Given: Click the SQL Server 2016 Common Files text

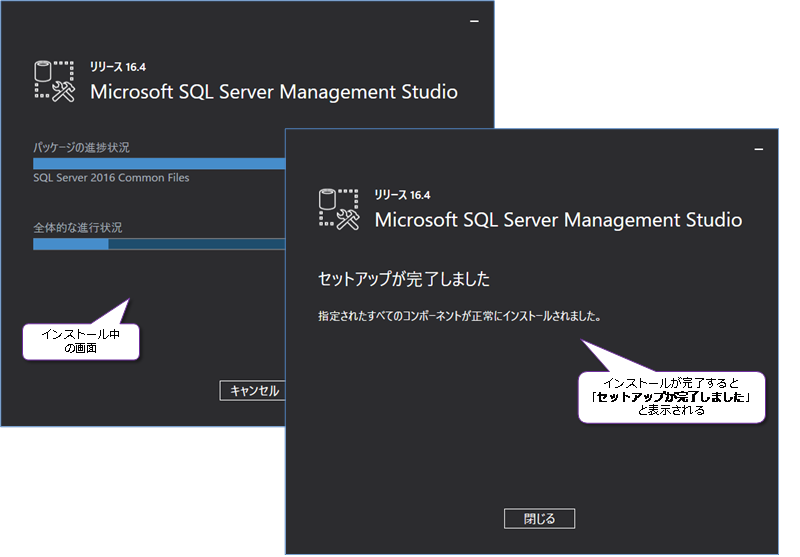Looking at the screenshot, I should 111,178.
